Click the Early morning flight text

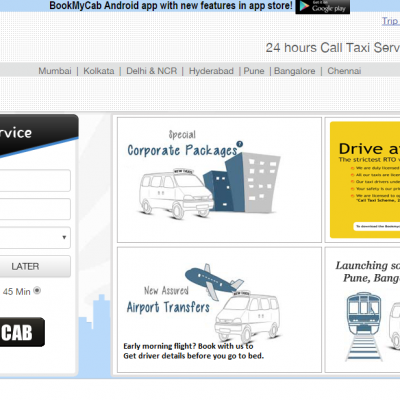[x=193, y=351]
